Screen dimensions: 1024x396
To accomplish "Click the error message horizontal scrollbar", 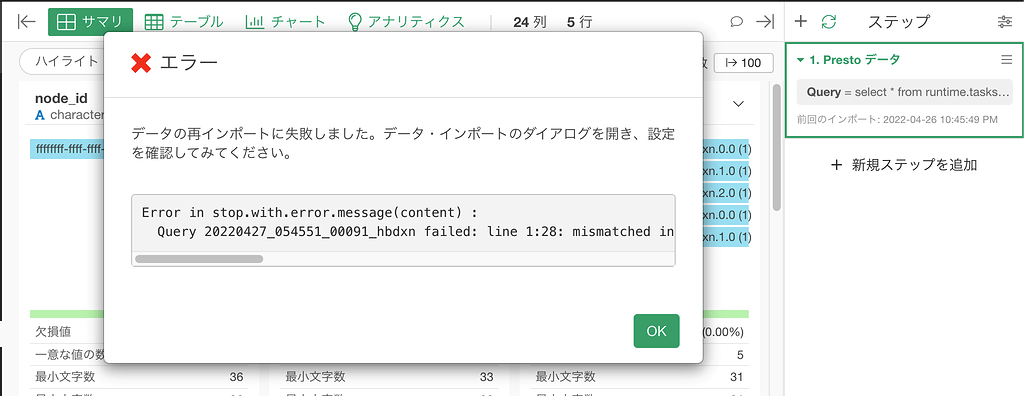I will 199,259.
